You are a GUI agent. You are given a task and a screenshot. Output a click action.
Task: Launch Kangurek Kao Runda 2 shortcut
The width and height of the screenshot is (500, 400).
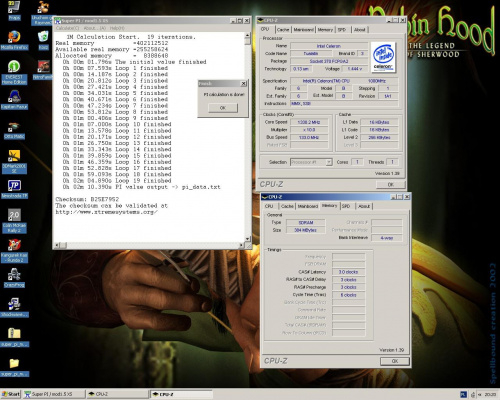point(14,251)
